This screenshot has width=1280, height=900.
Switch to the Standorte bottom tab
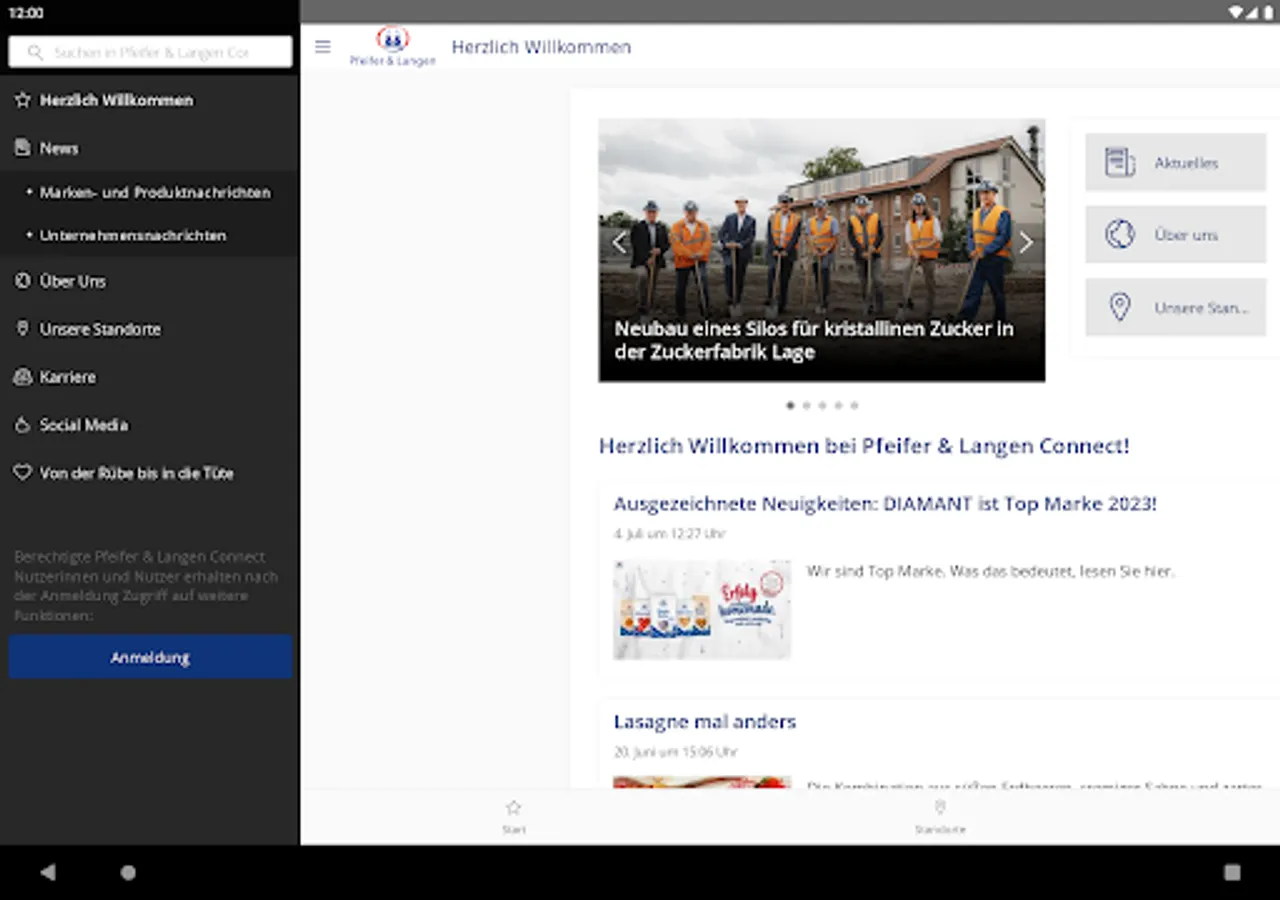click(x=940, y=816)
